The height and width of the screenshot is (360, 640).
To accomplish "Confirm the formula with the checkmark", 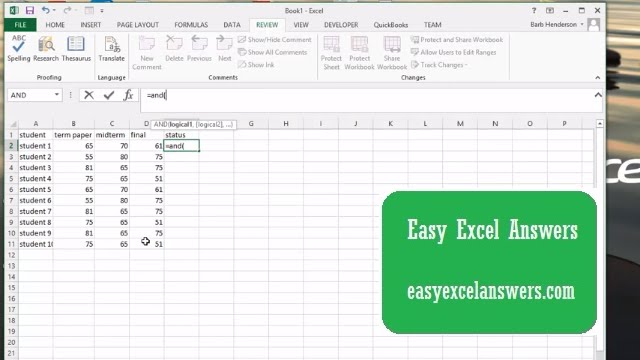I will coord(109,95).
